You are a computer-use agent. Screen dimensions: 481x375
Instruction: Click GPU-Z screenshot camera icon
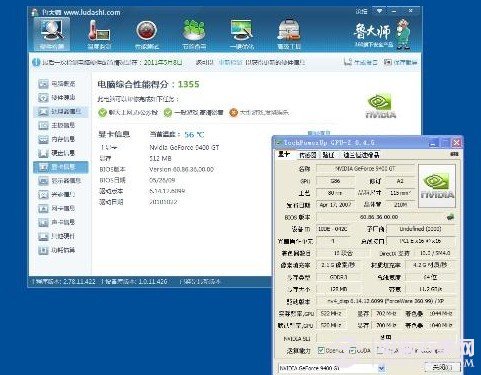point(454,154)
